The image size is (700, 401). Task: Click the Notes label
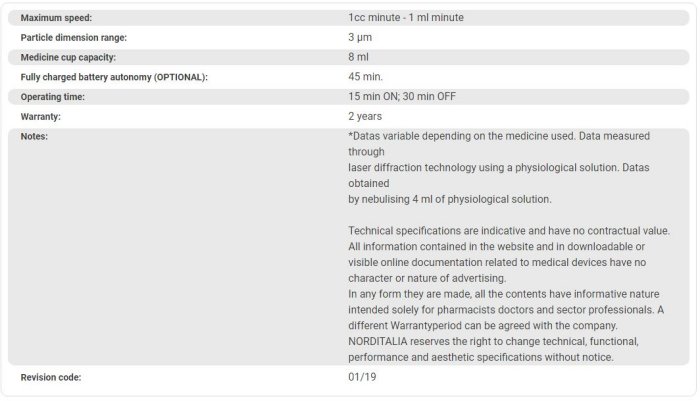pos(36,136)
